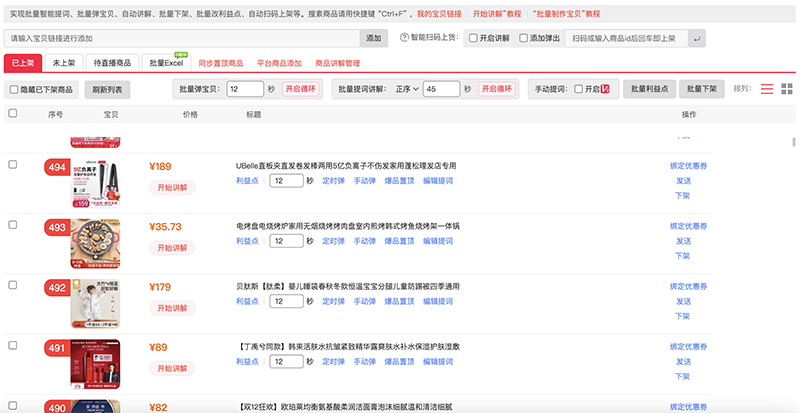This screenshot has width=800, height=413.
Task: Click product thumbnail for item 493
Action: click(96, 244)
